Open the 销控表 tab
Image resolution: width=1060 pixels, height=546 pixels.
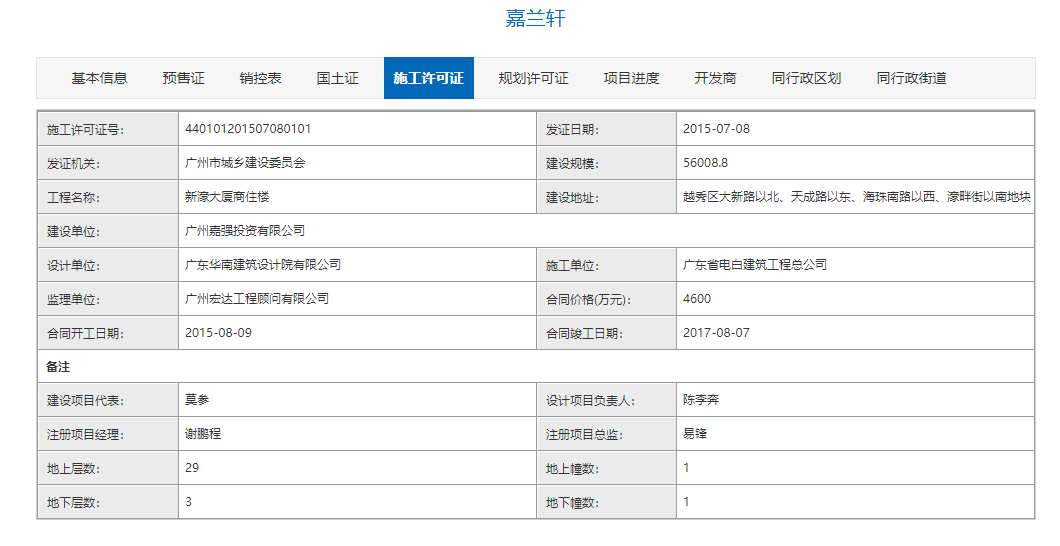tap(260, 78)
